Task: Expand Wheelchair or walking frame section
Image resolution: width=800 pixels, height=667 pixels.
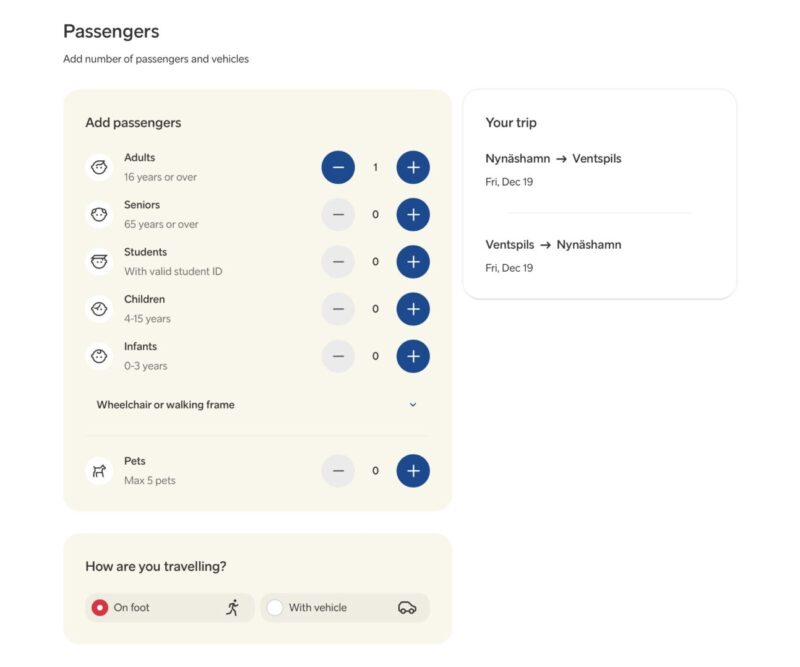Action: click(166, 405)
